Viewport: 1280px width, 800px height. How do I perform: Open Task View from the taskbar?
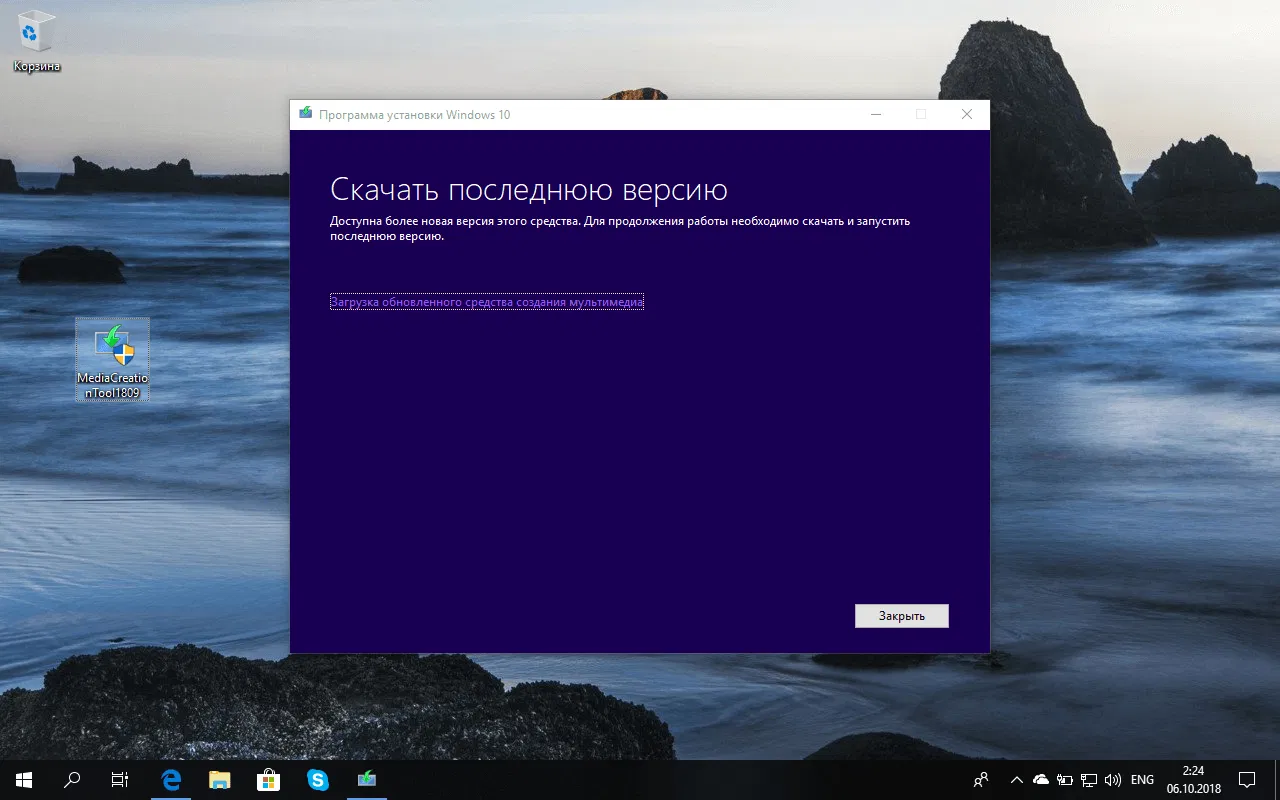click(x=120, y=779)
